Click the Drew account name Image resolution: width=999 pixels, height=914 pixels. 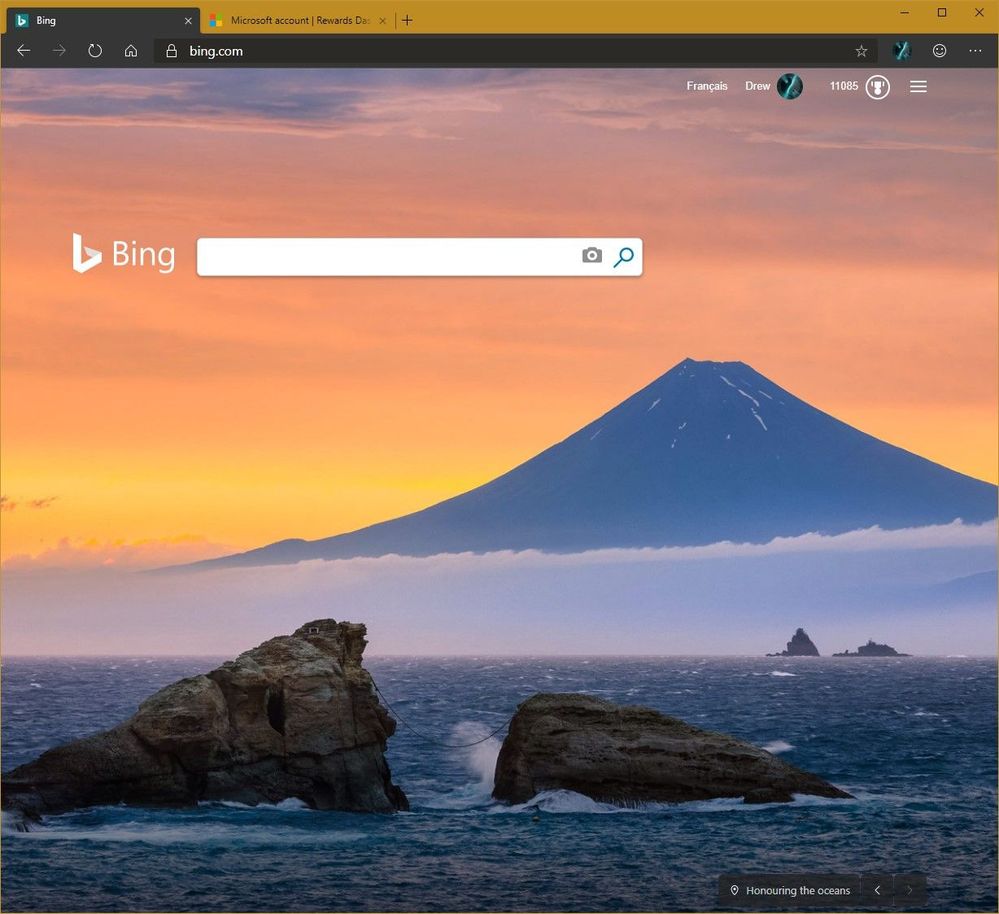tap(758, 86)
